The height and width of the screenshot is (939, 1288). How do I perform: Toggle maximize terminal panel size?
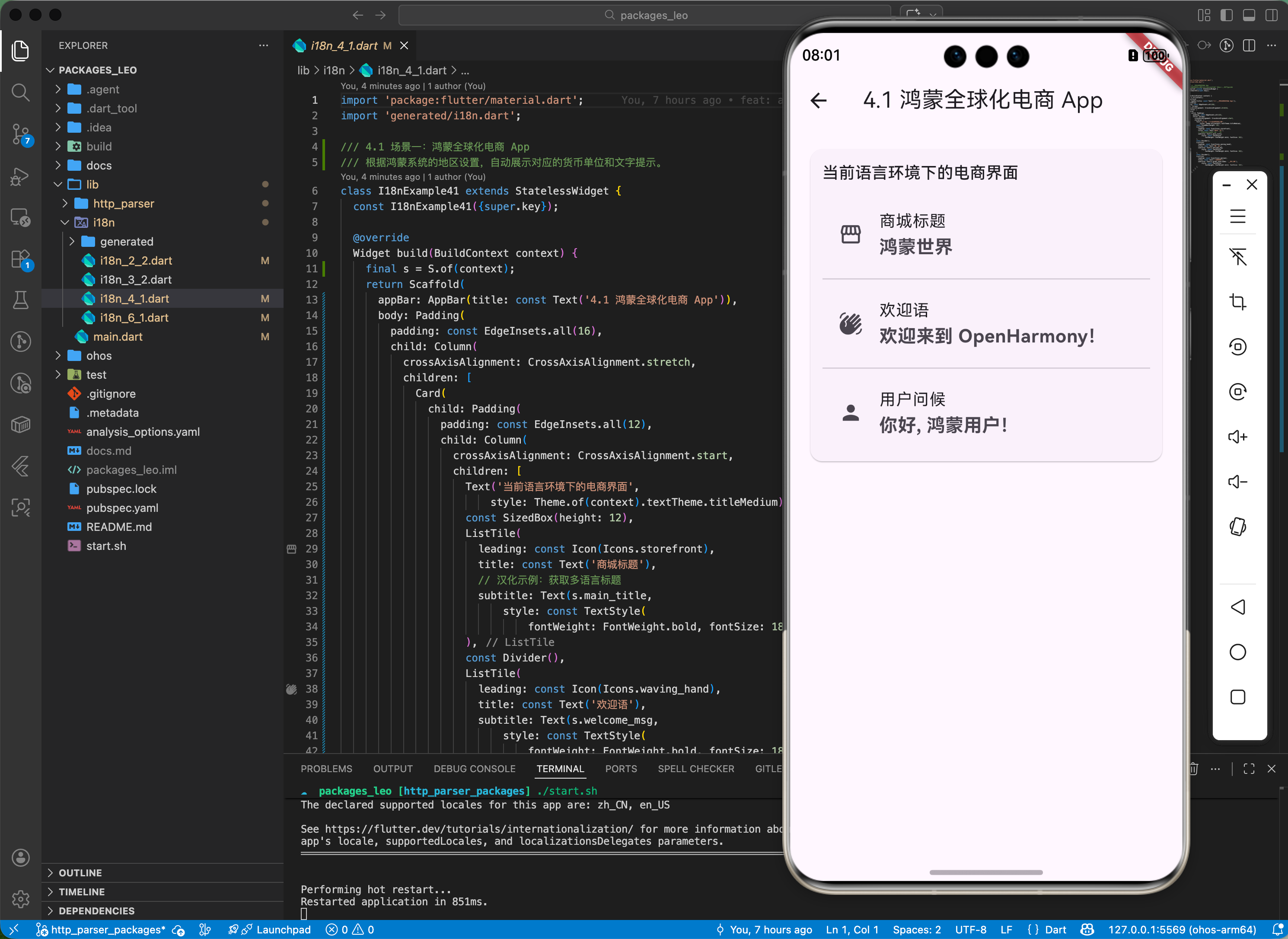[1249, 769]
